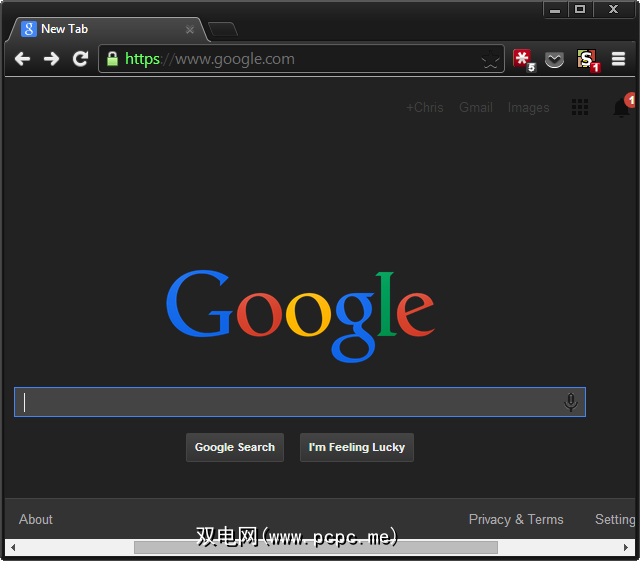Screen dimensions: 640x561
Task: Open the Chrome hamburger menu
Action: pyautogui.click(x=618, y=59)
